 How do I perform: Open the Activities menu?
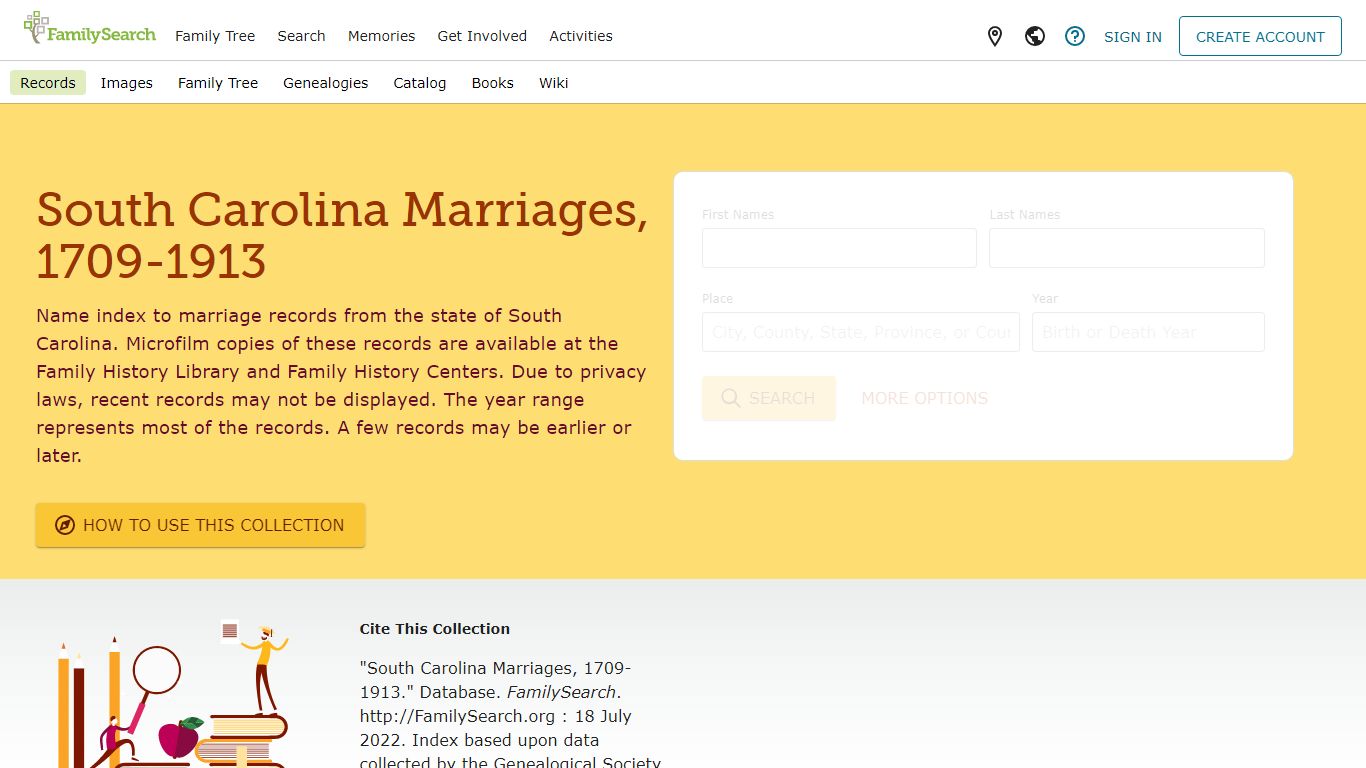(x=581, y=36)
